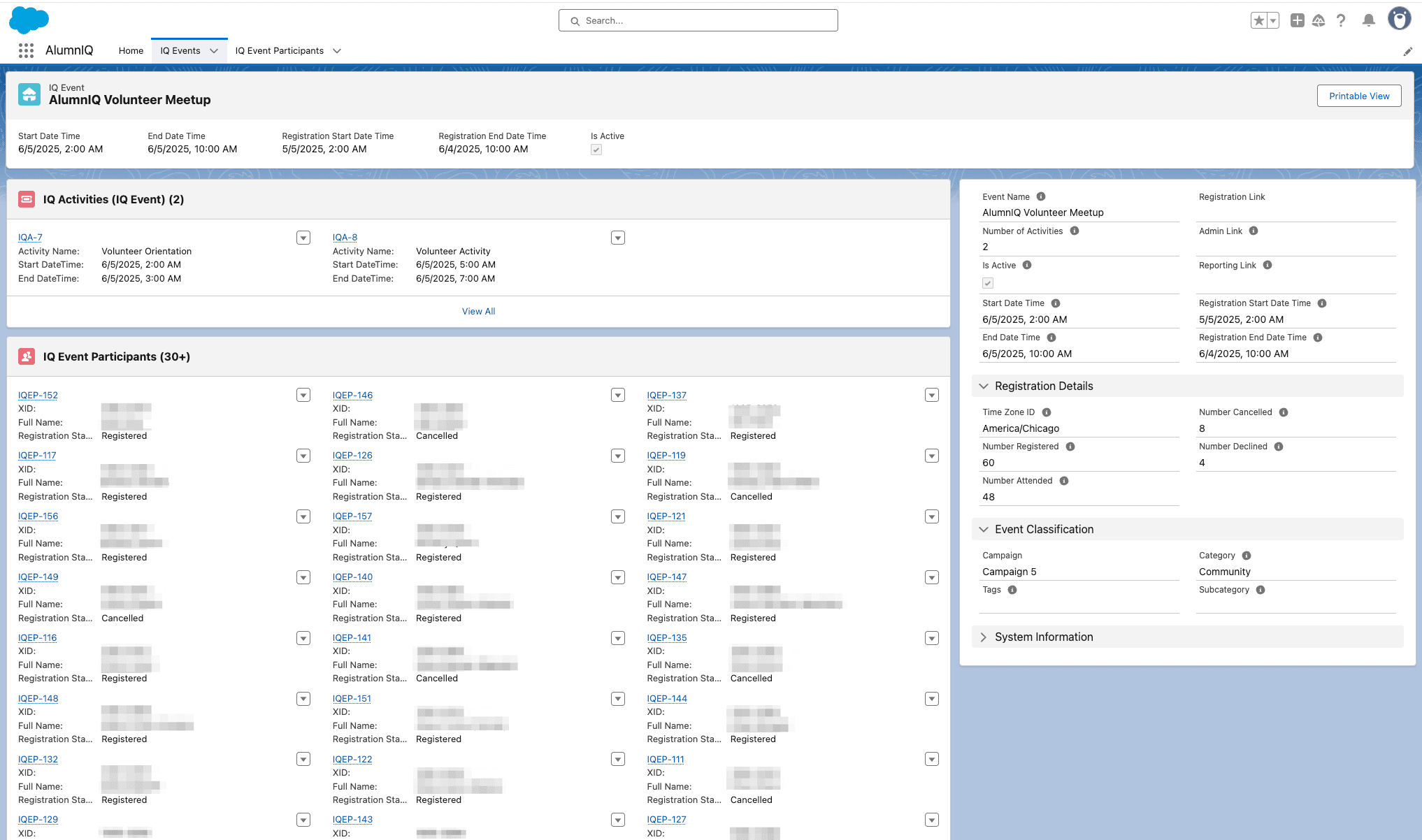Show info for Registration Start Date Time
Image resolution: width=1422 pixels, height=840 pixels.
click(x=1322, y=303)
